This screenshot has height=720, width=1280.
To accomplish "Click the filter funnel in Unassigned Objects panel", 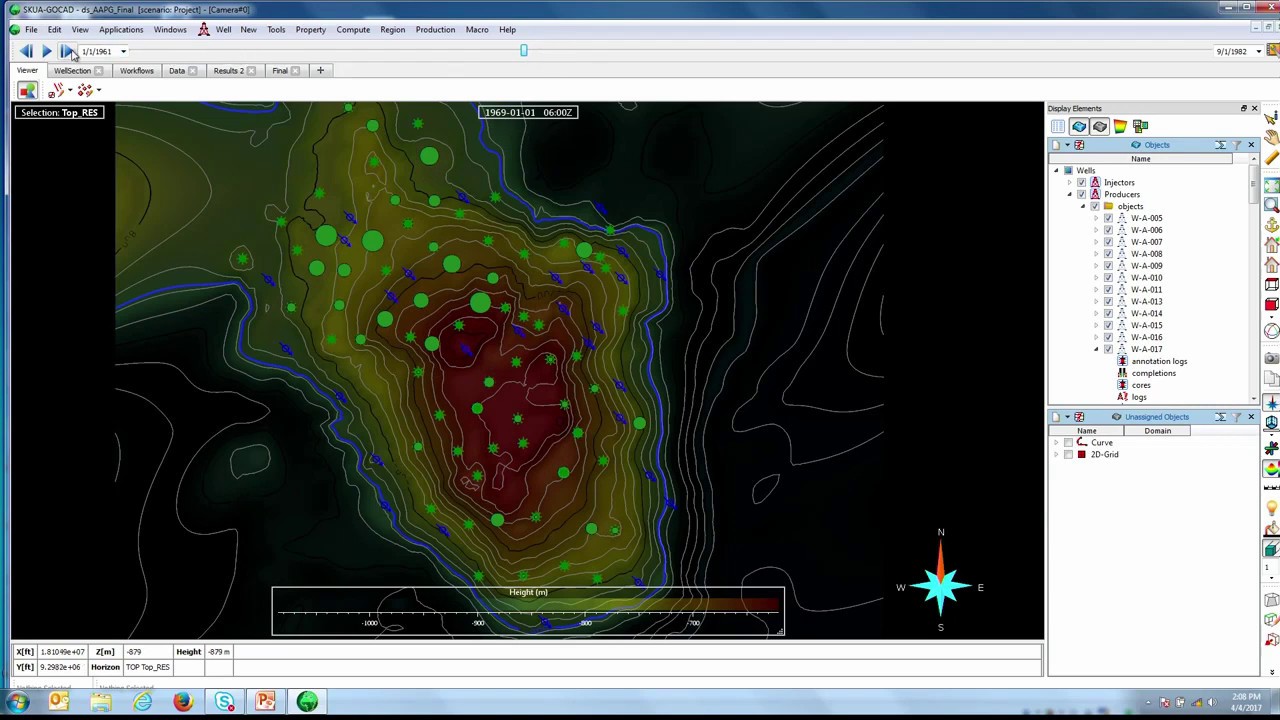I will 1238,417.
